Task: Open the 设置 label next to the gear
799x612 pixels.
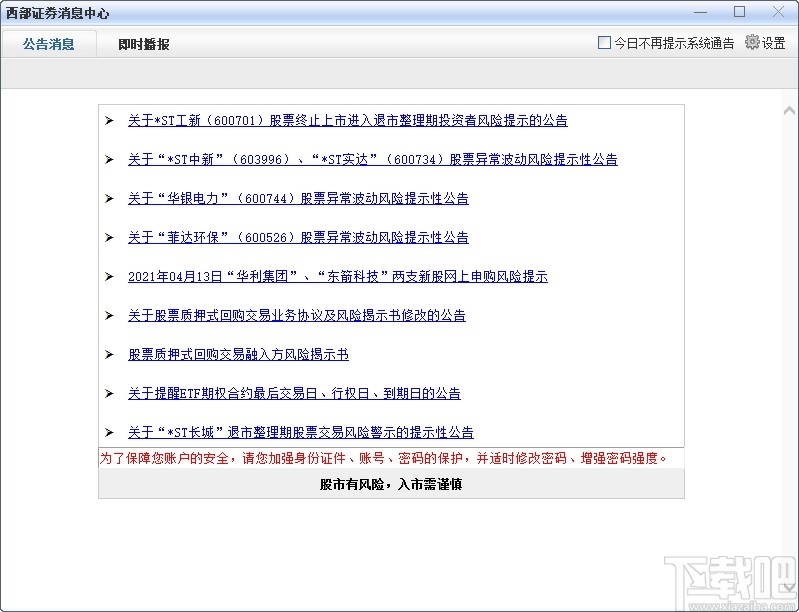Action: click(774, 43)
